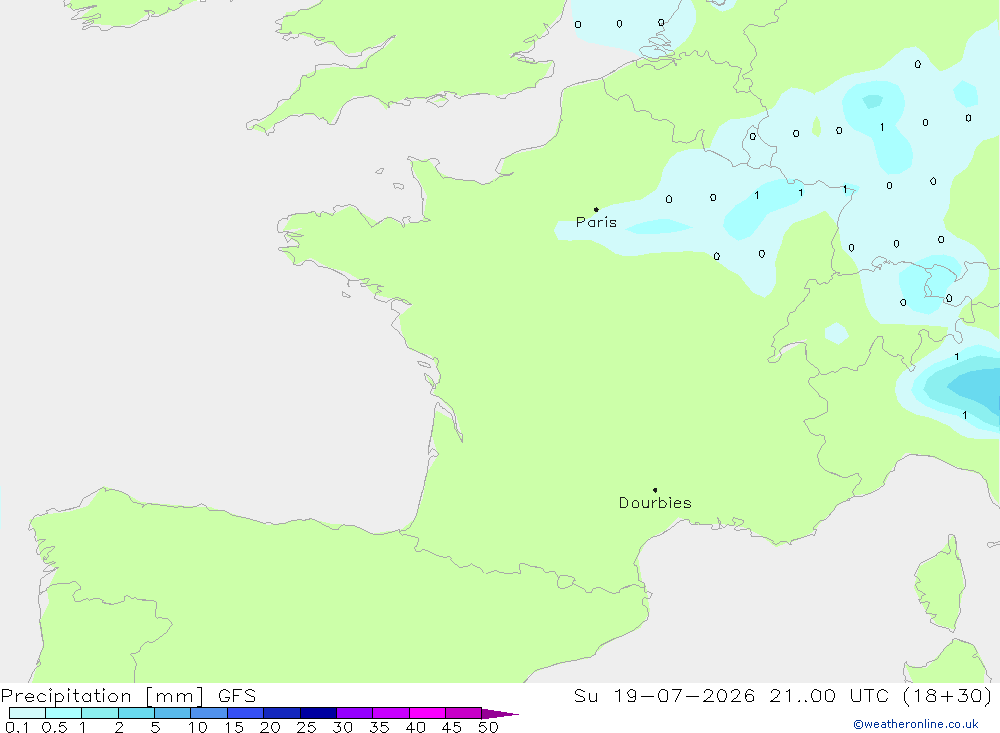The width and height of the screenshot is (1000, 733).
Task: Click the legend label '50'
Action: 488,727
